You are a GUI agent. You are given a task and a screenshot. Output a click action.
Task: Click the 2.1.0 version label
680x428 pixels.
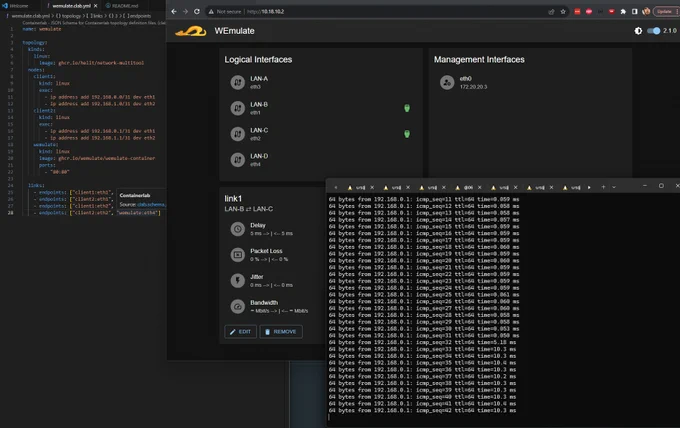669,31
